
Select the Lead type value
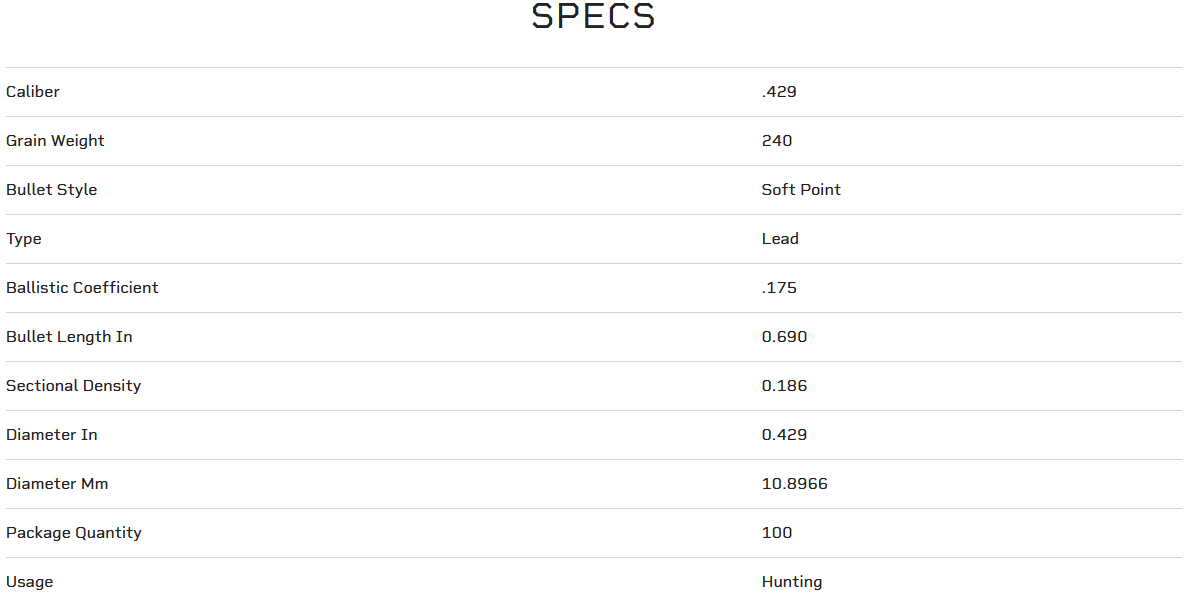pos(780,239)
